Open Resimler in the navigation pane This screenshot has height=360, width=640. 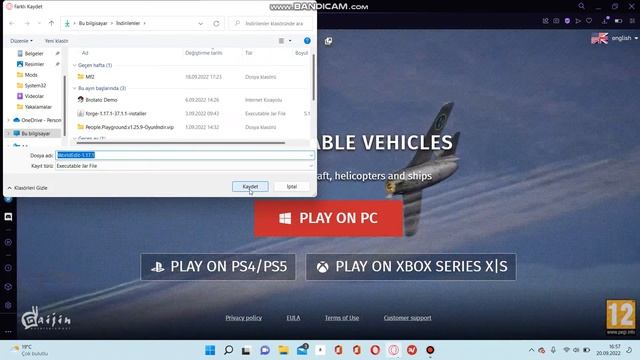[34, 64]
